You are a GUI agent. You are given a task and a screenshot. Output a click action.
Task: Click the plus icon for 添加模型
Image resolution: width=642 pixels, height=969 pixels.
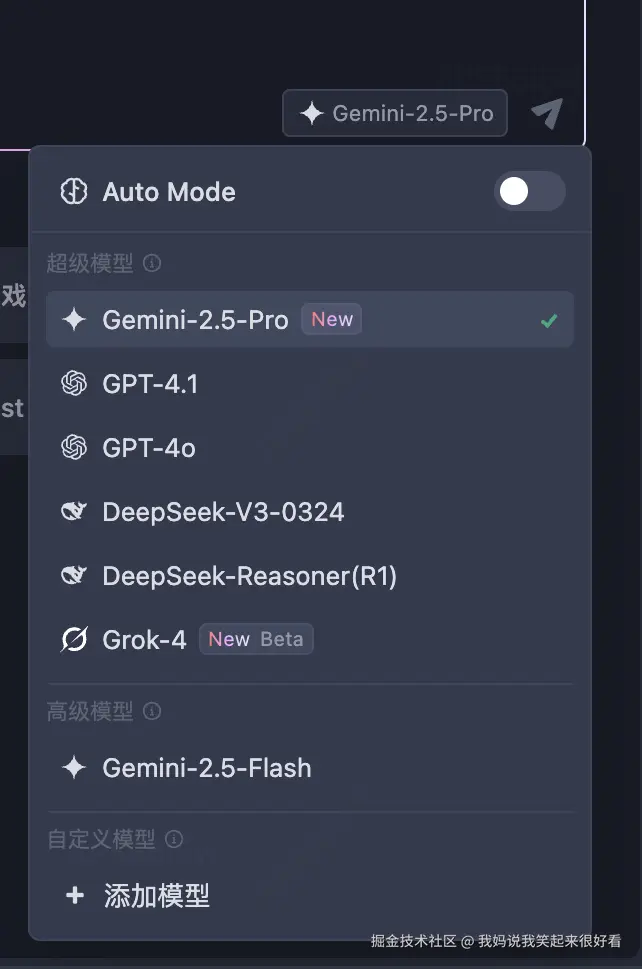[x=74, y=895]
